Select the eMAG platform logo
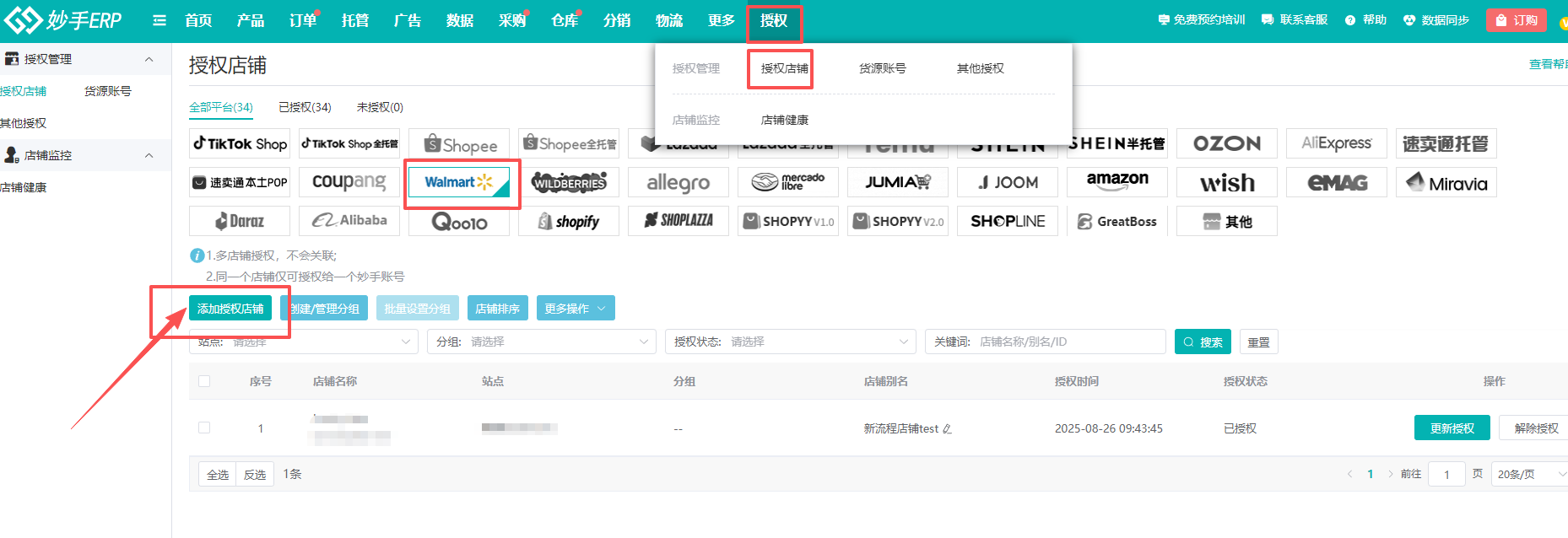Viewport: 1568px width, 538px height. click(x=1337, y=182)
